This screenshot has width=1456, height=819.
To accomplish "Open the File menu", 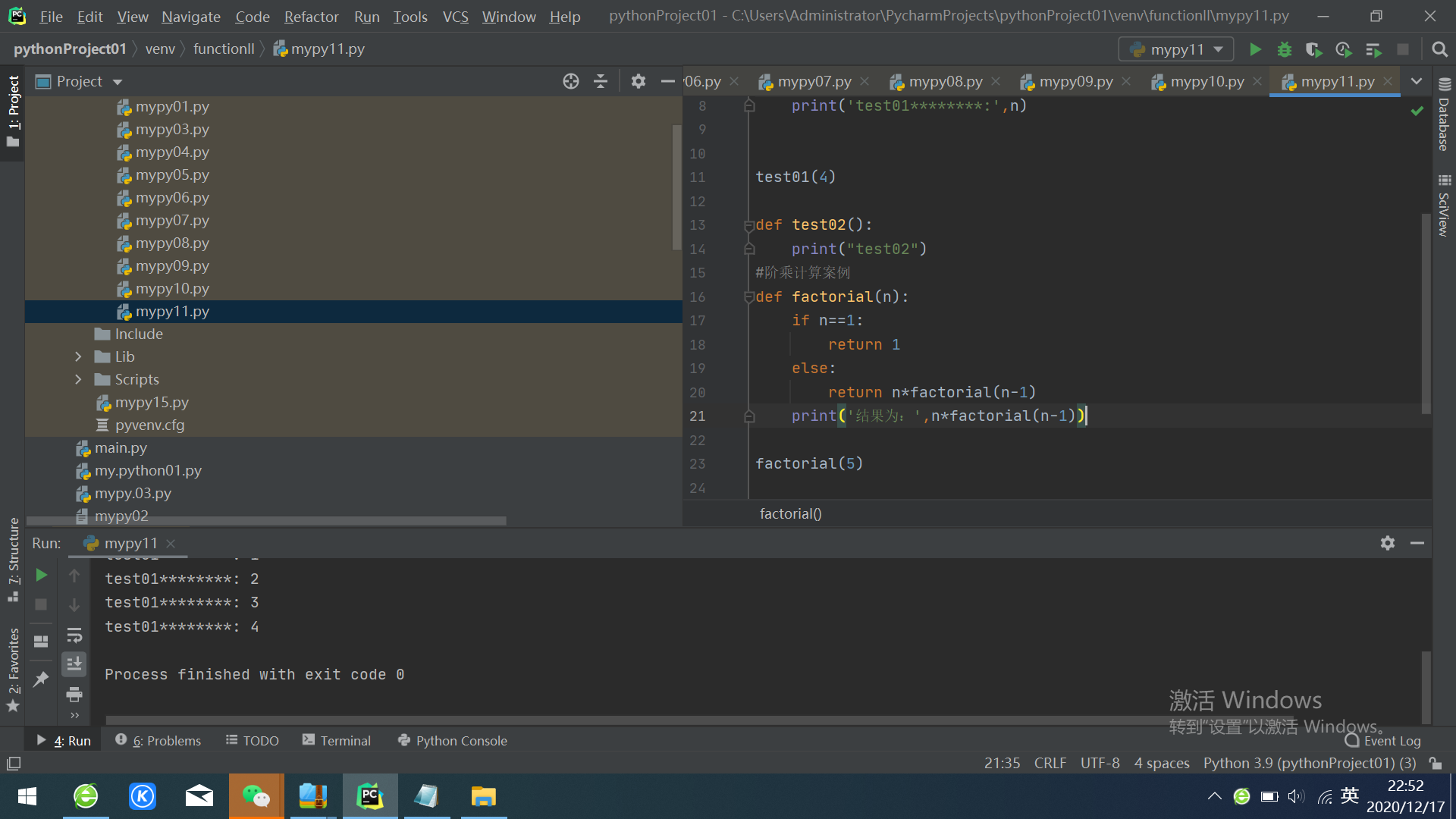I will pos(51,16).
